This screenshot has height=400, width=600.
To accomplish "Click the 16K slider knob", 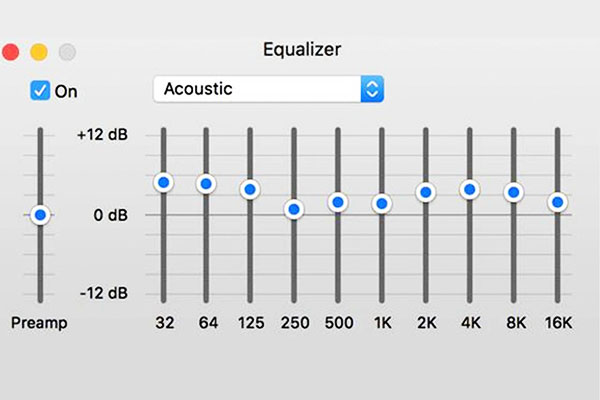I will [557, 202].
